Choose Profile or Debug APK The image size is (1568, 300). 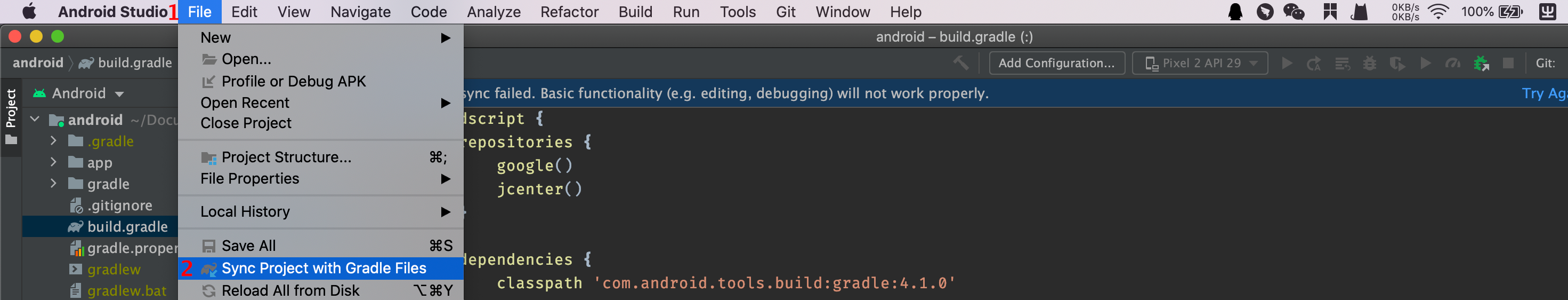coord(321,81)
